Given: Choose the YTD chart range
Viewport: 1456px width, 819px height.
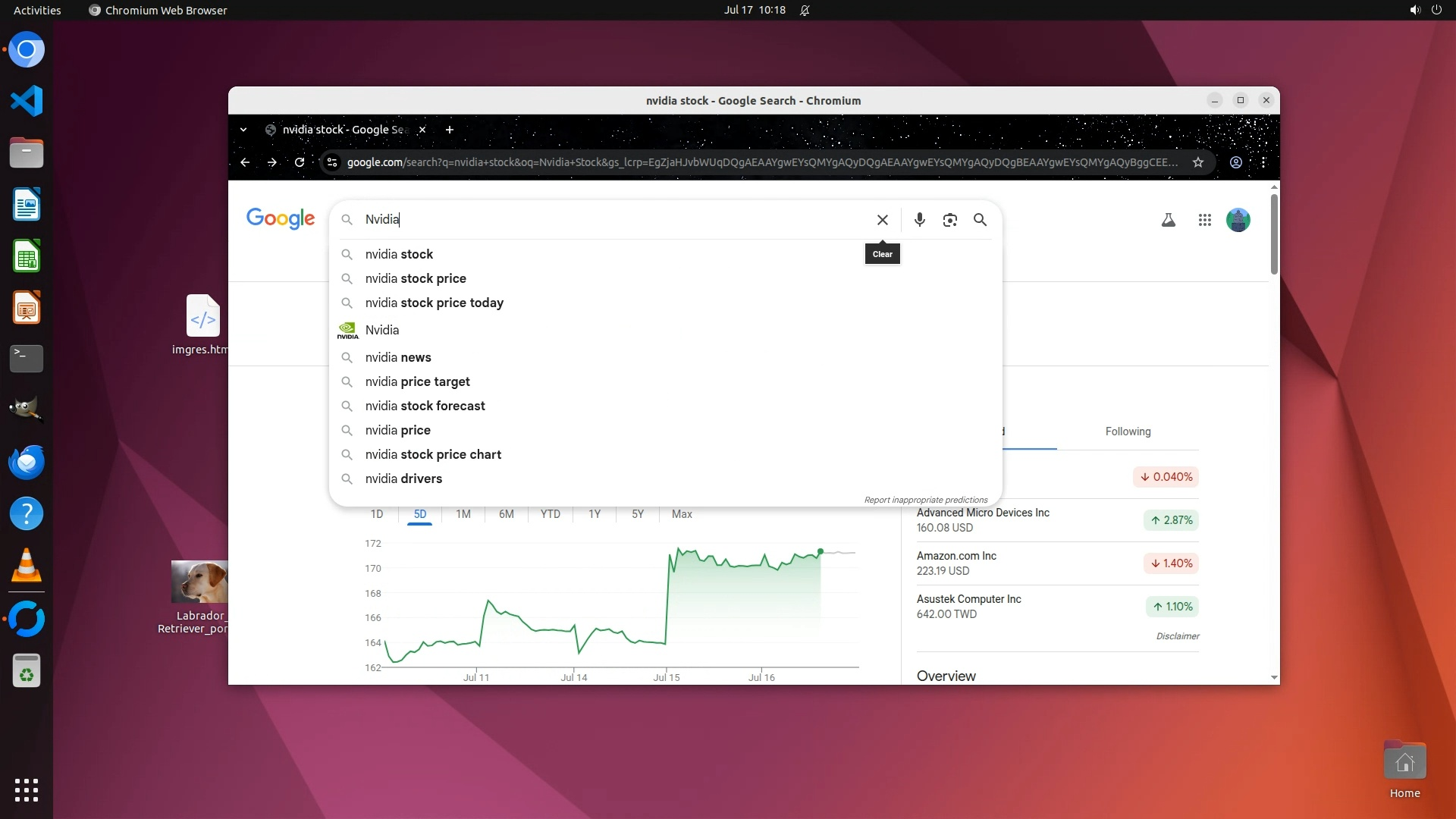Looking at the screenshot, I should click(x=550, y=514).
